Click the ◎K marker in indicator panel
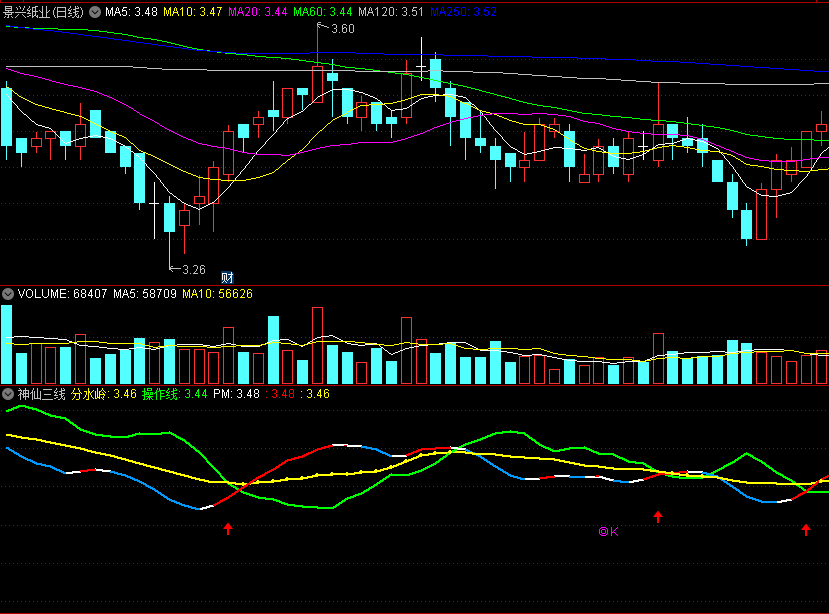This screenshot has height=614, width=829. tap(608, 531)
